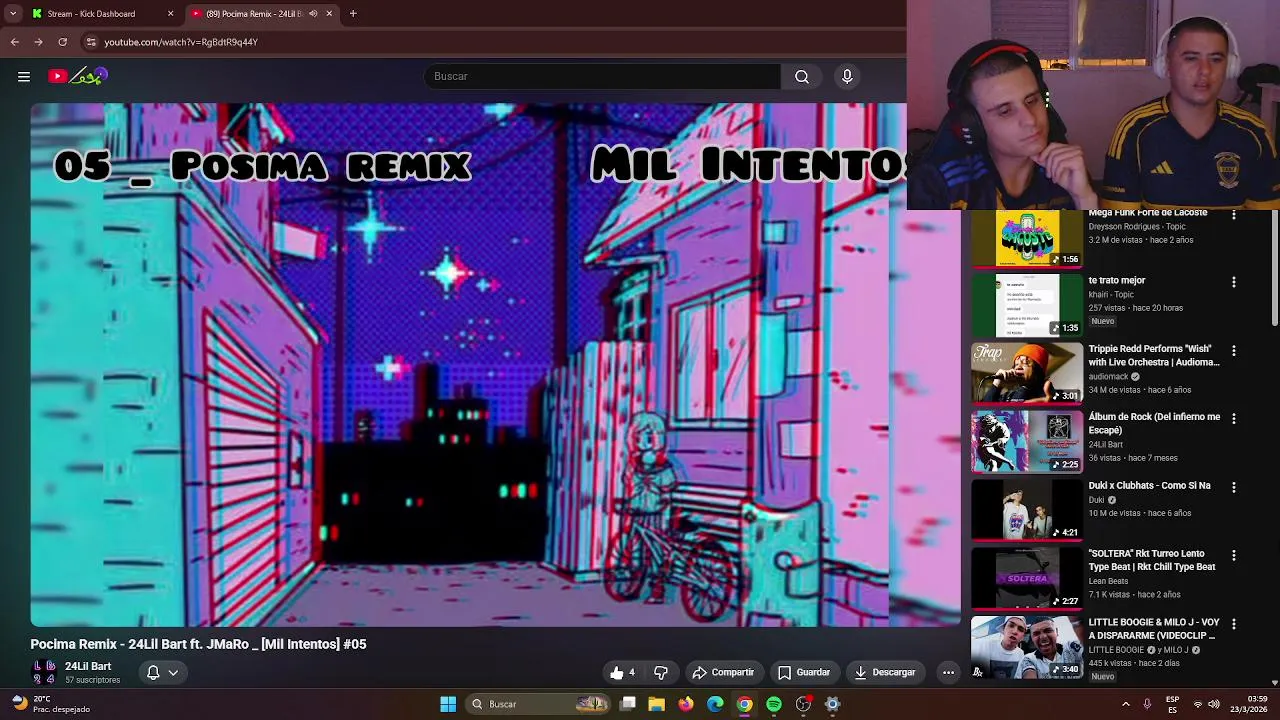This screenshot has height=720, width=1280.
Task: Launch Firefox from the taskbar
Action: click(x=686, y=704)
